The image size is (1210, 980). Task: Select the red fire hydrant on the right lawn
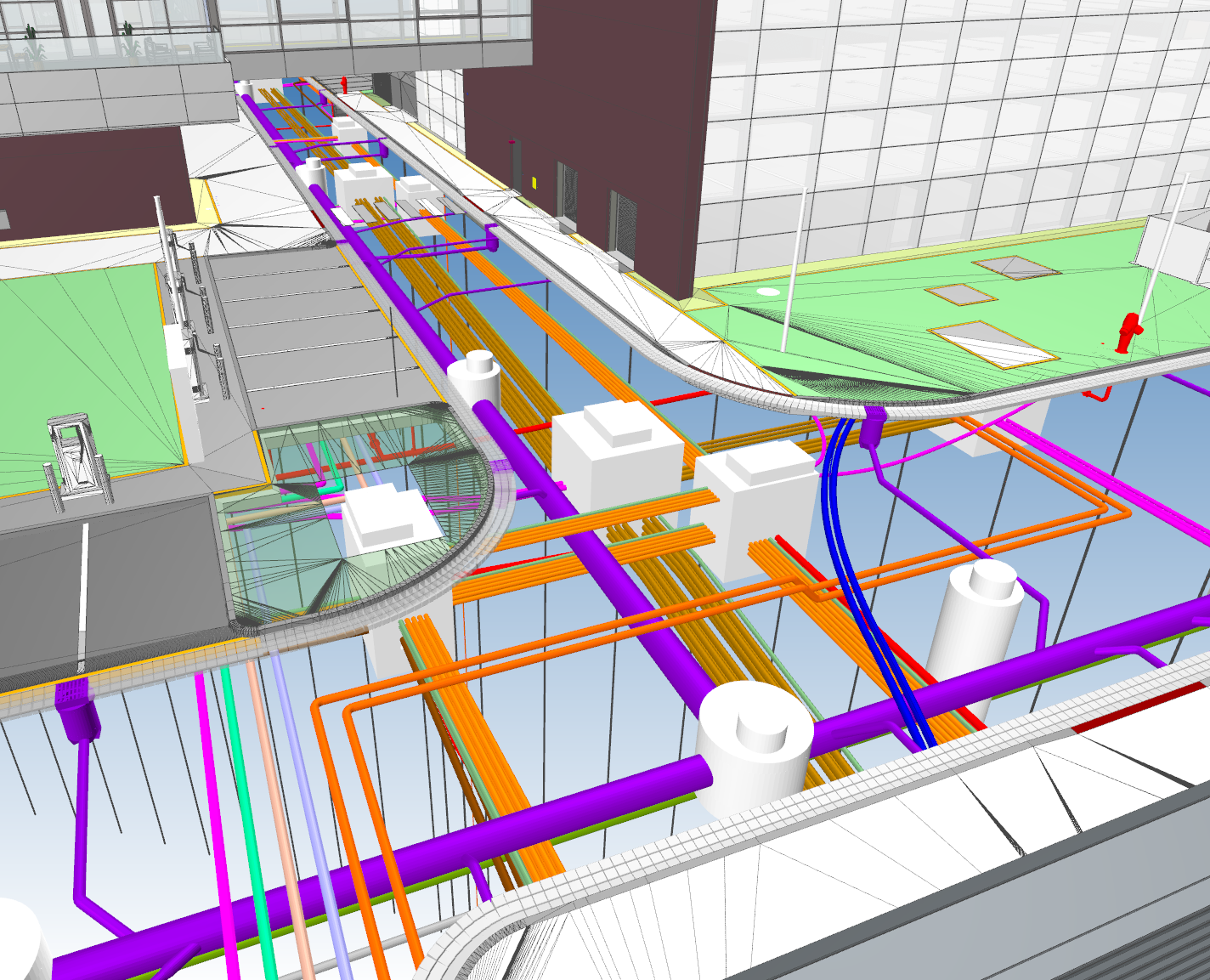1129,332
